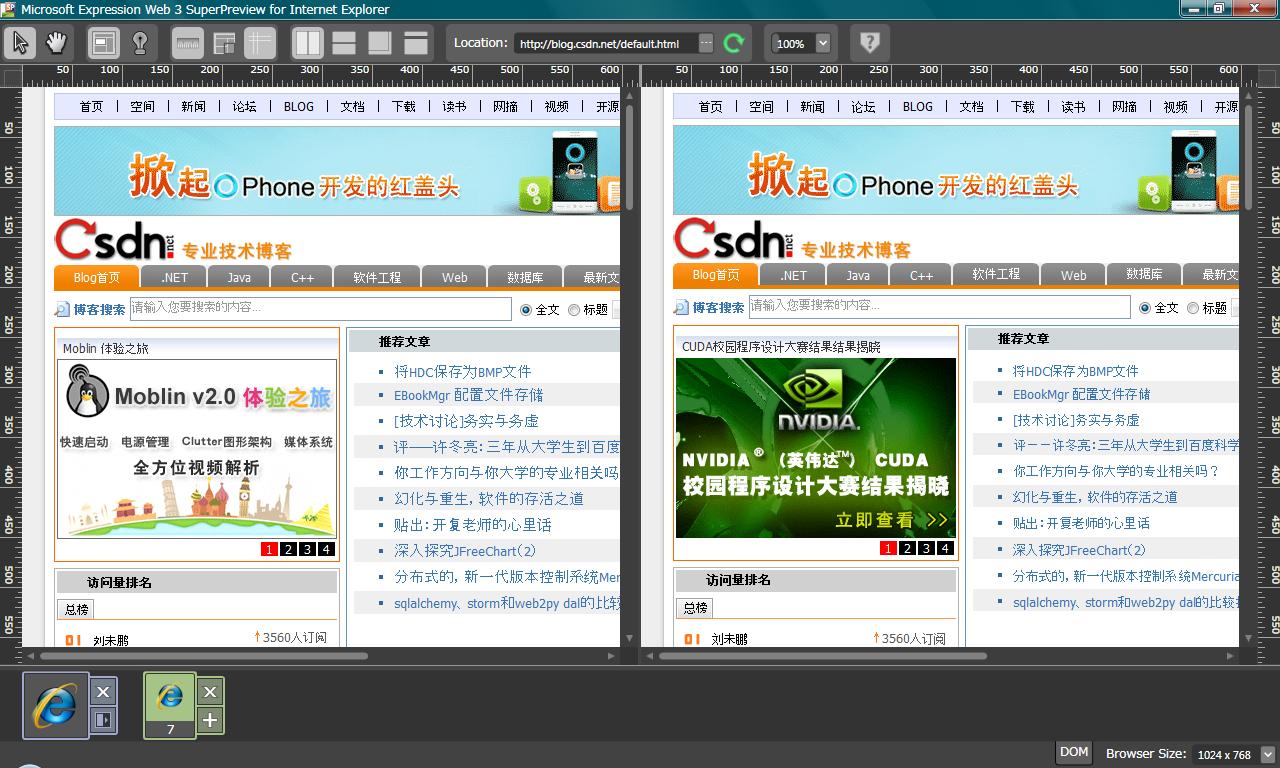Click 论坛 nav link in left pane
Image resolution: width=1280 pixels, height=768 pixels.
(x=244, y=106)
